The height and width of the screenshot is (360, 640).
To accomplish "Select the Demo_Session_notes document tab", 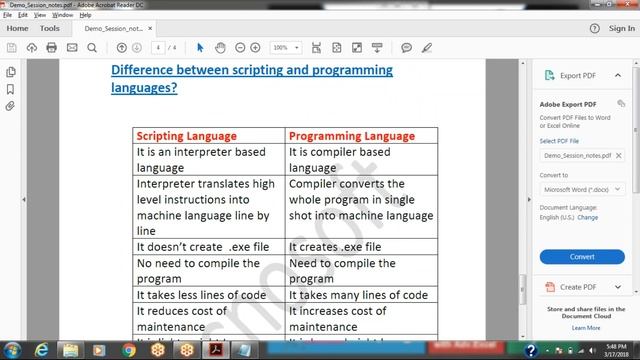I will point(113,29).
